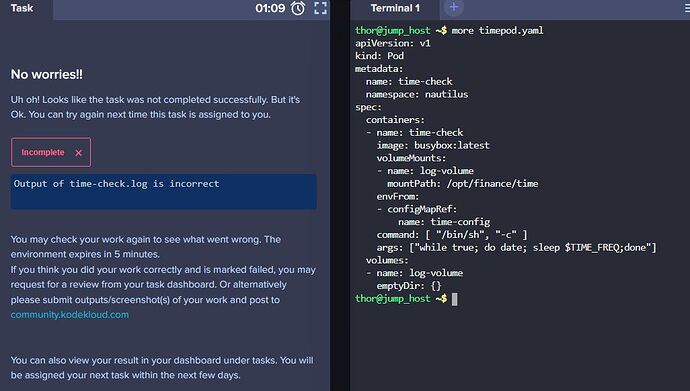Click the 'spec:' line
Screen dimensions: 690x391
click(x=368, y=107)
